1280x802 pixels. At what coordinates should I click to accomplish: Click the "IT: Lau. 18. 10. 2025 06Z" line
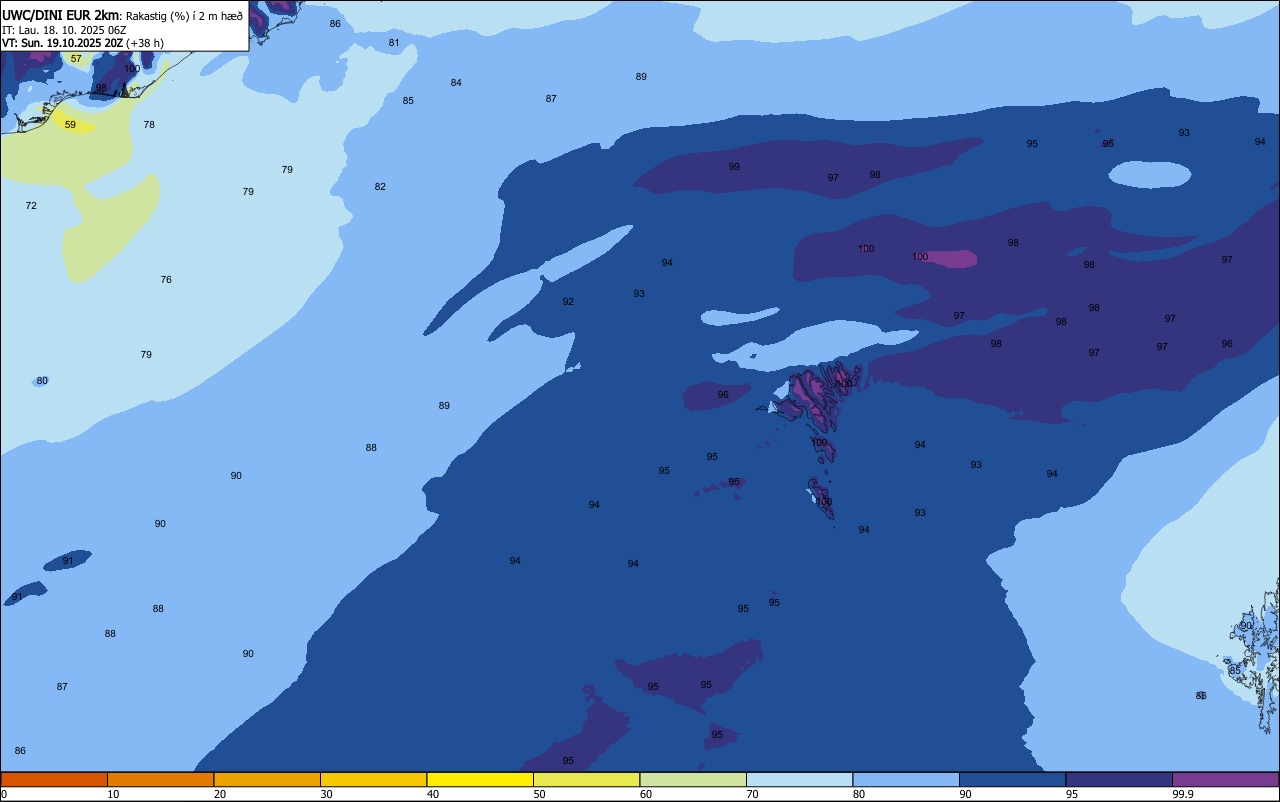[x=64, y=30]
